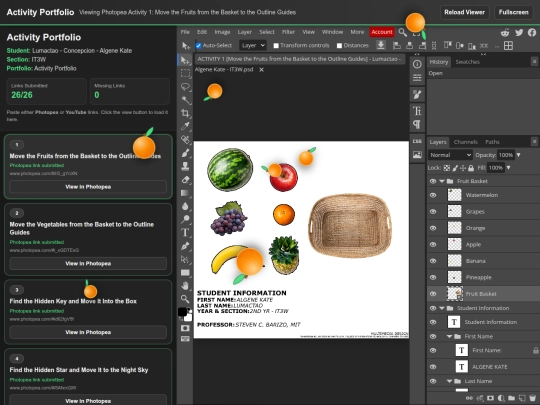This screenshot has width=540, height=405.
Task: Select the Brush tool
Action: pos(185,153)
